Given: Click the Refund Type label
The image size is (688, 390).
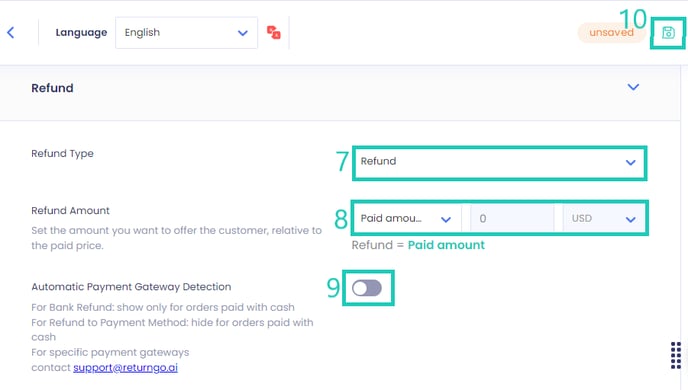Looking at the screenshot, I should tap(62, 154).
